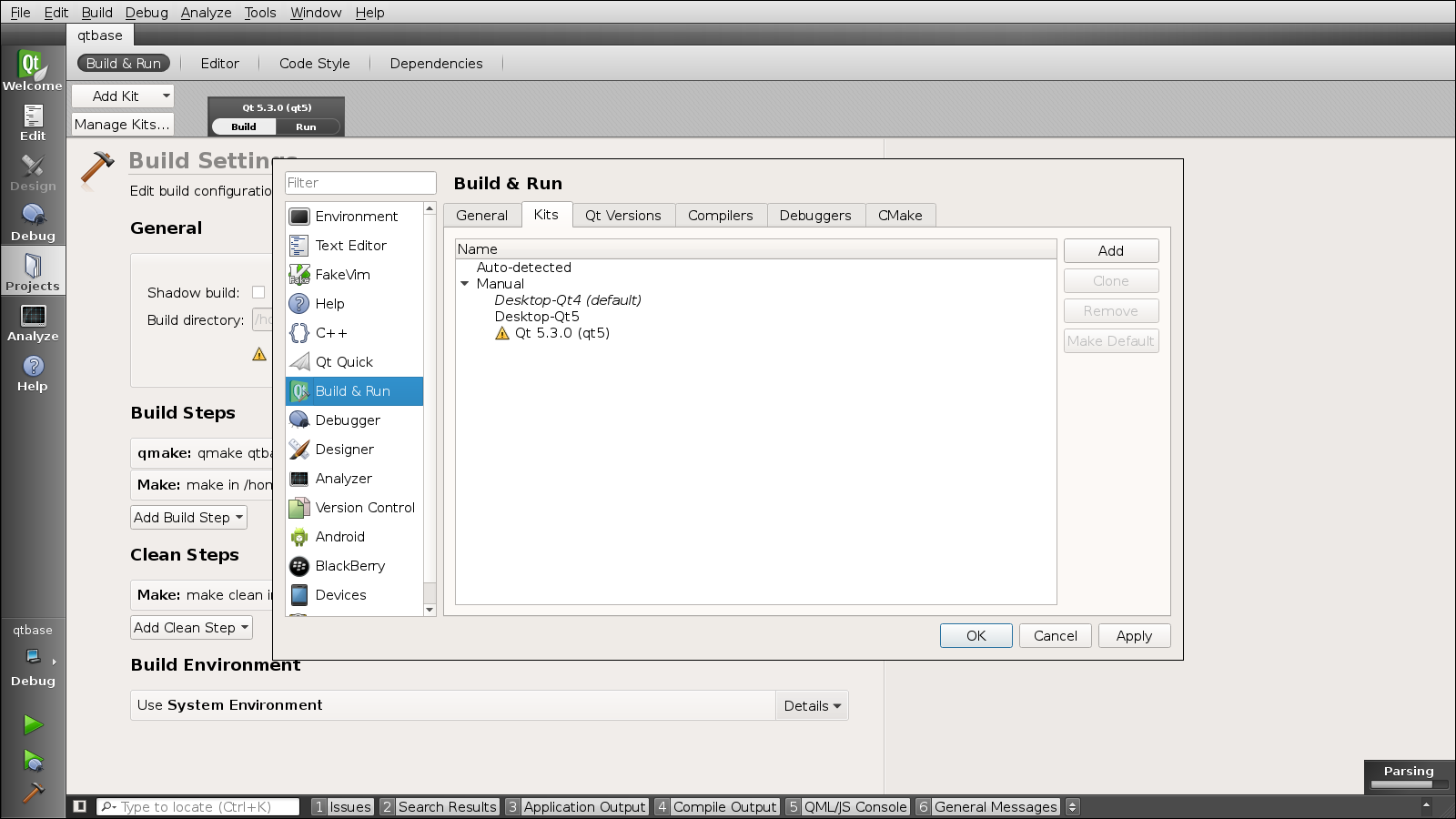Open Projects mode
The height and width of the screenshot is (819, 1456).
(33, 272)
